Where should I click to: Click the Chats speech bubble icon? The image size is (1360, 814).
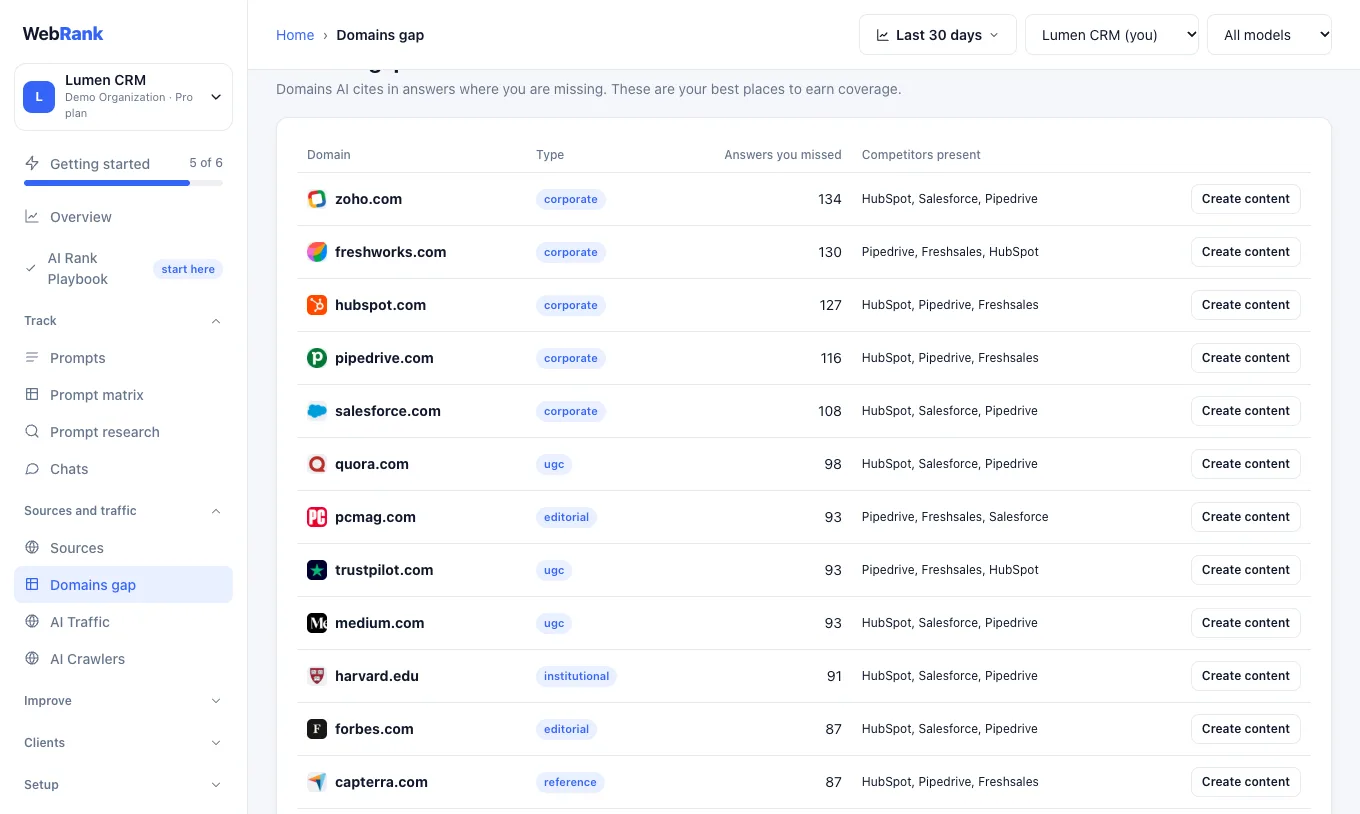point(32,469)
